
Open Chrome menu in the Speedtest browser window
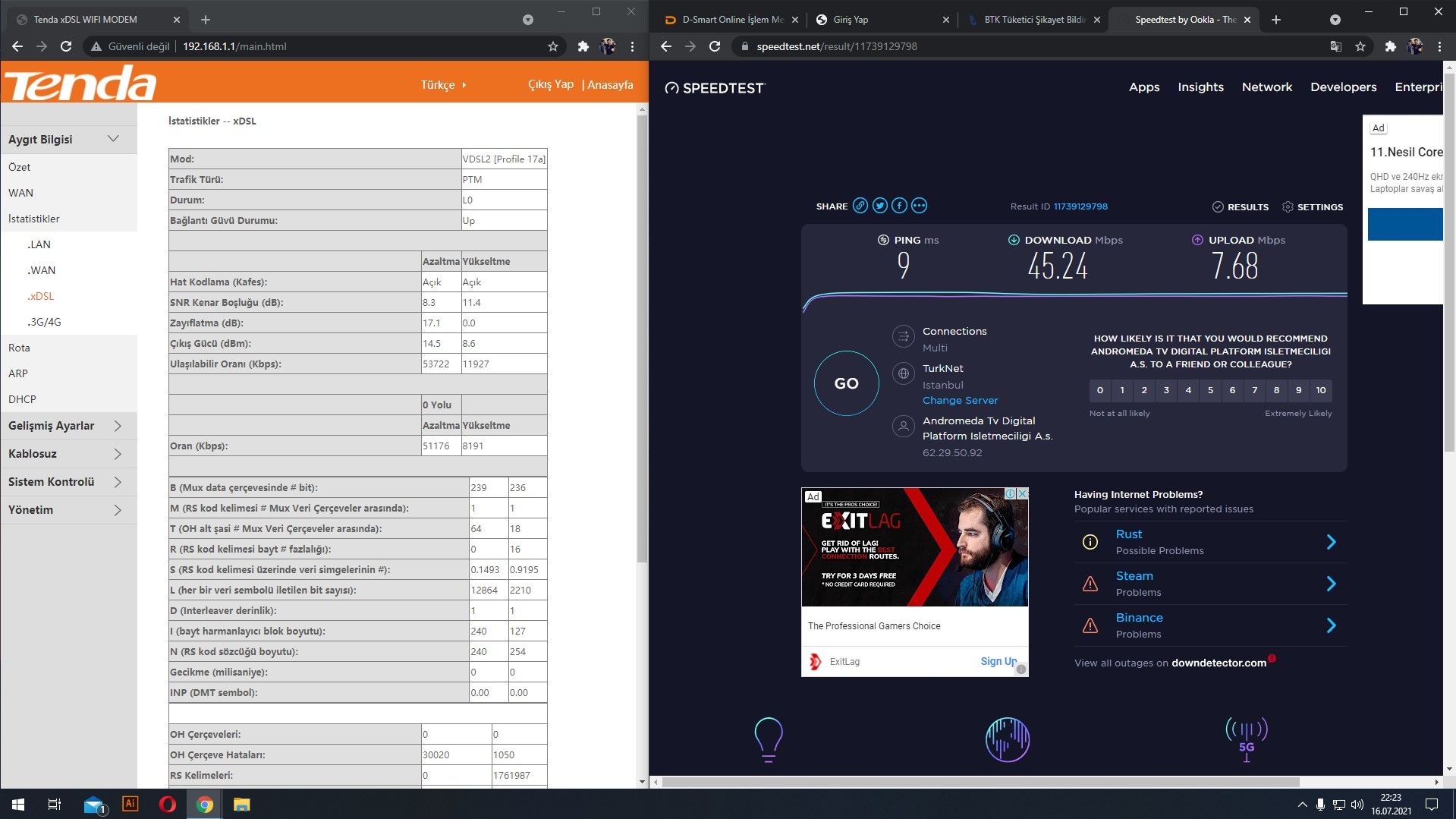coord(1439,46)
